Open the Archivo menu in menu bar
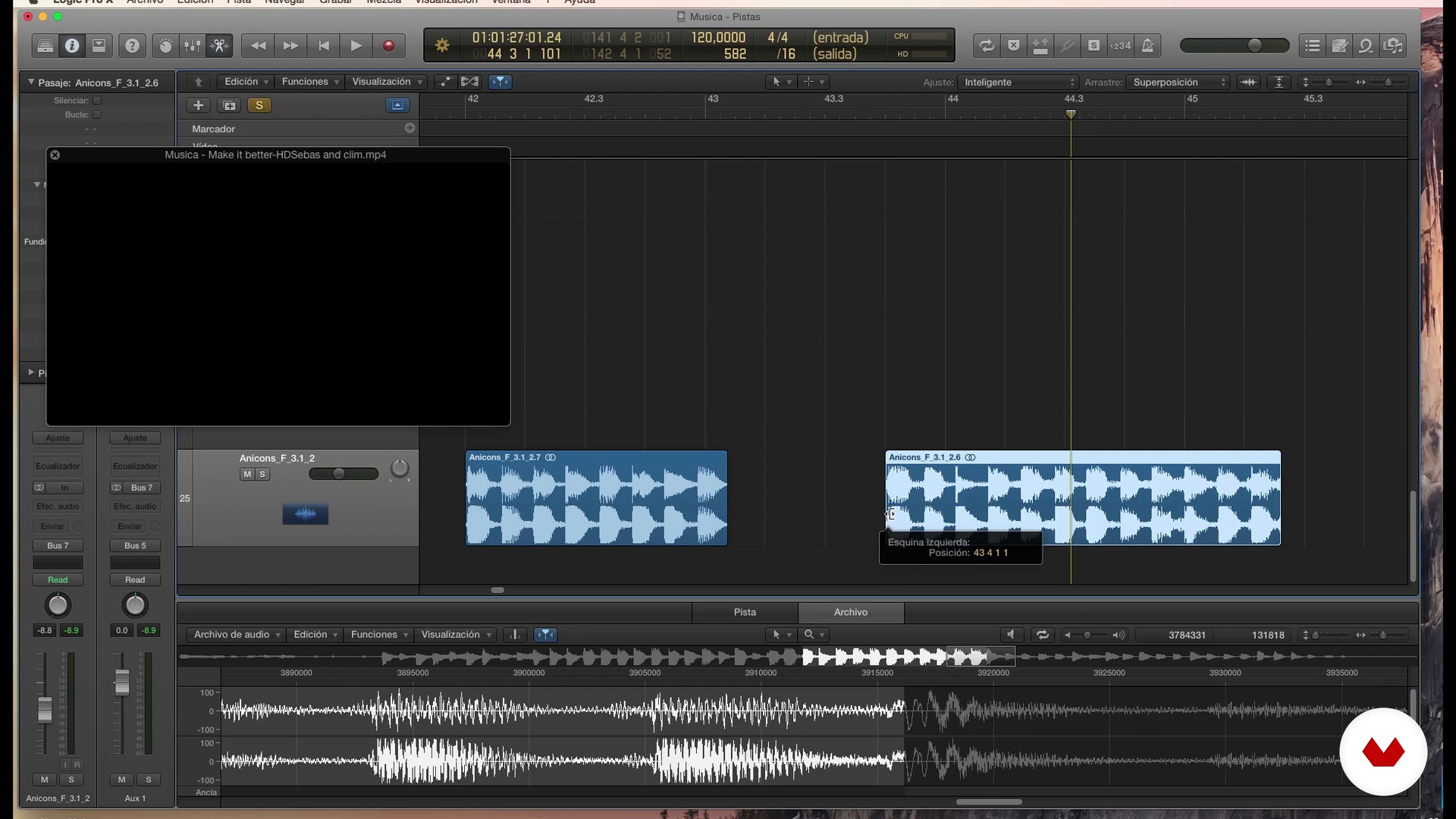The width and height of the screenshot is (1456, 819). point(145,2)
